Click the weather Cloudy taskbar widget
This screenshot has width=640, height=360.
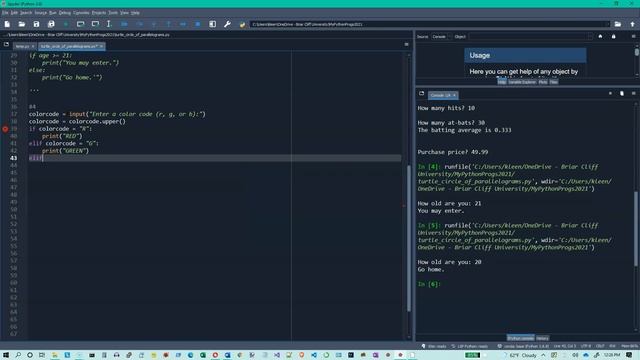(x=520, y=355)
